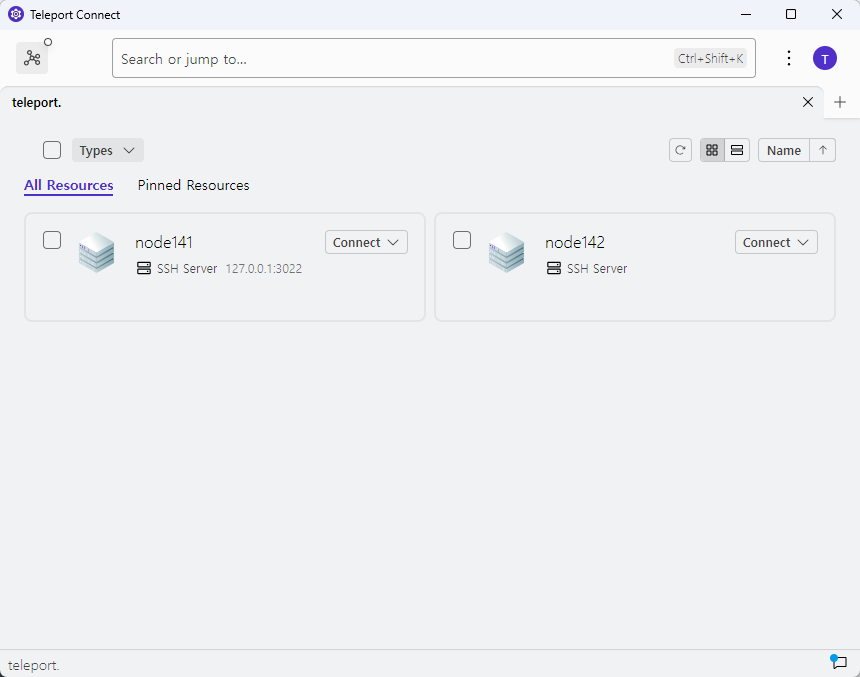Click SSH Server icon under node142

click(554, 268)
